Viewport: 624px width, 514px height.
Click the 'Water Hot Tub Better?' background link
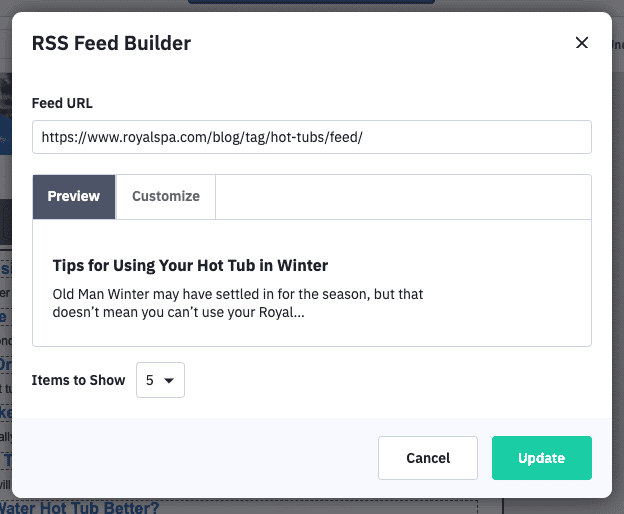[x=80, y=507]
